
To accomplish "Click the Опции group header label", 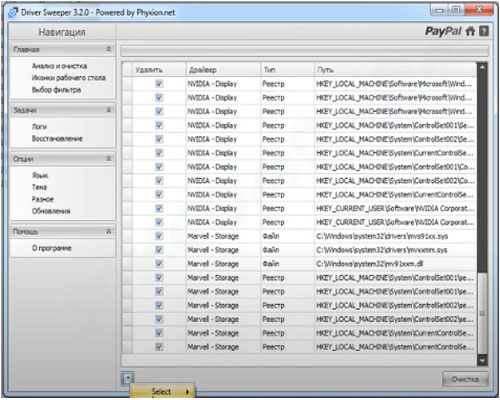I will click(x=23, y=159).
